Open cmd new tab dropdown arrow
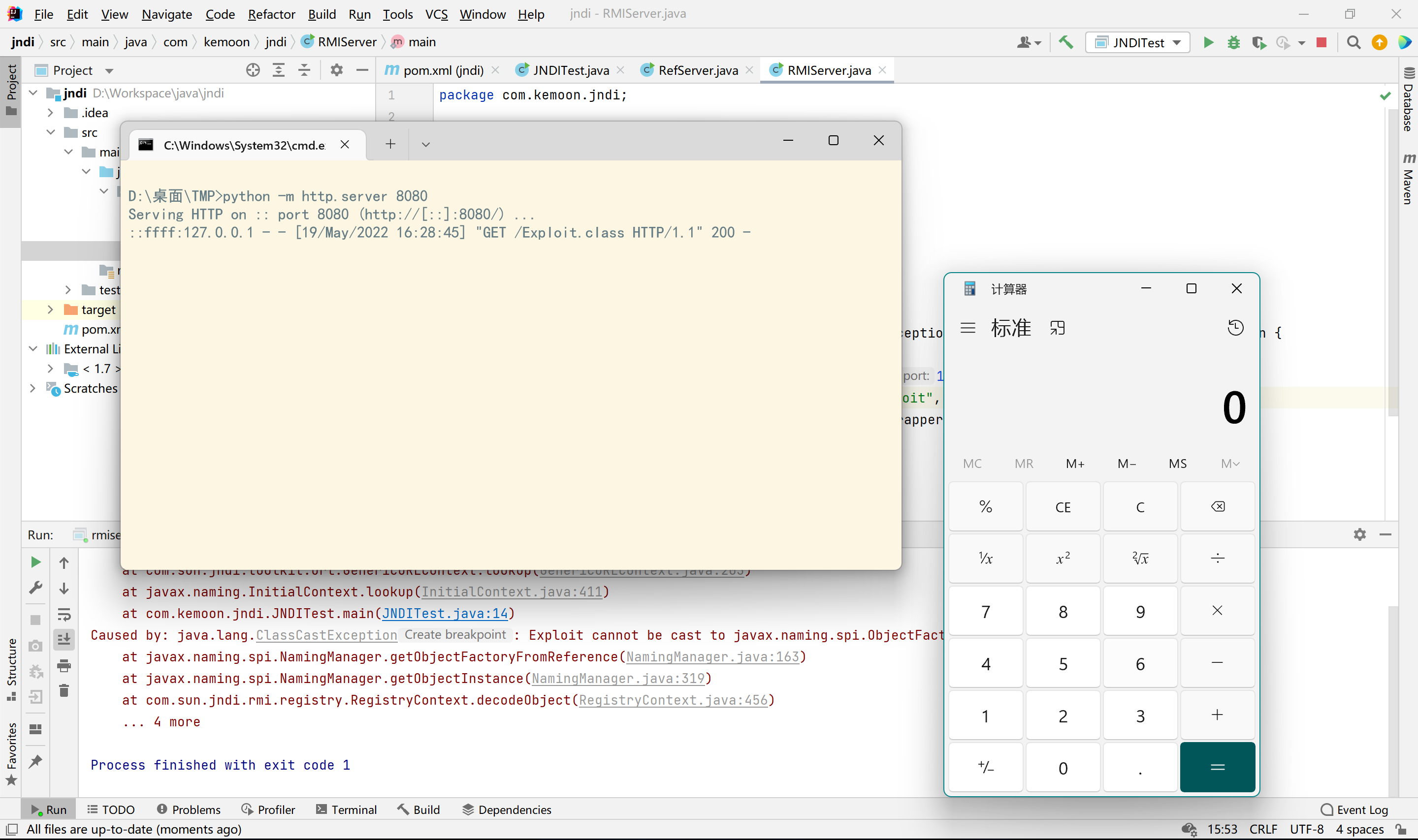This screenshot has height=840, width=1418. click(426, 144)
